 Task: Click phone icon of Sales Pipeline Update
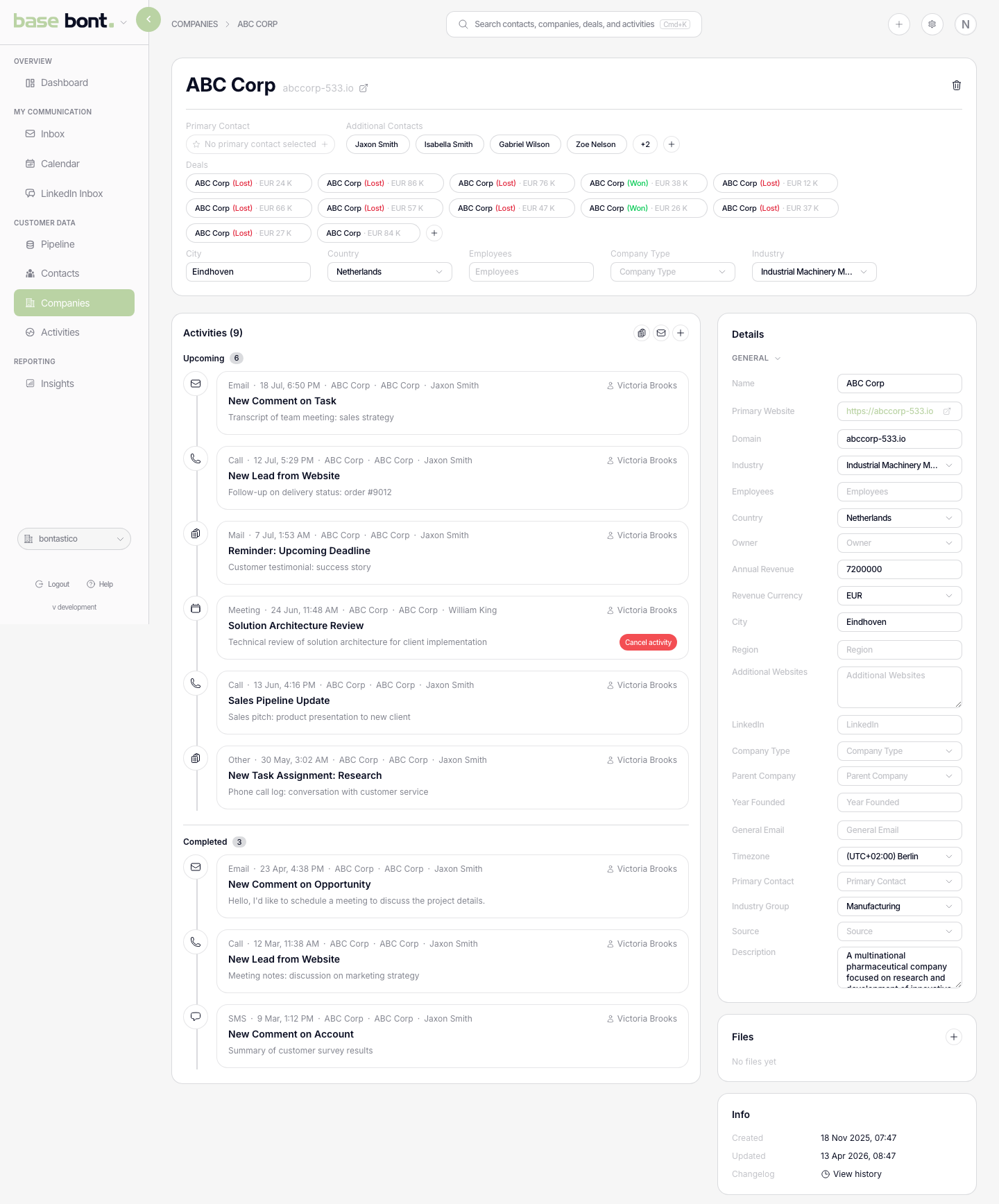(196, 683)
